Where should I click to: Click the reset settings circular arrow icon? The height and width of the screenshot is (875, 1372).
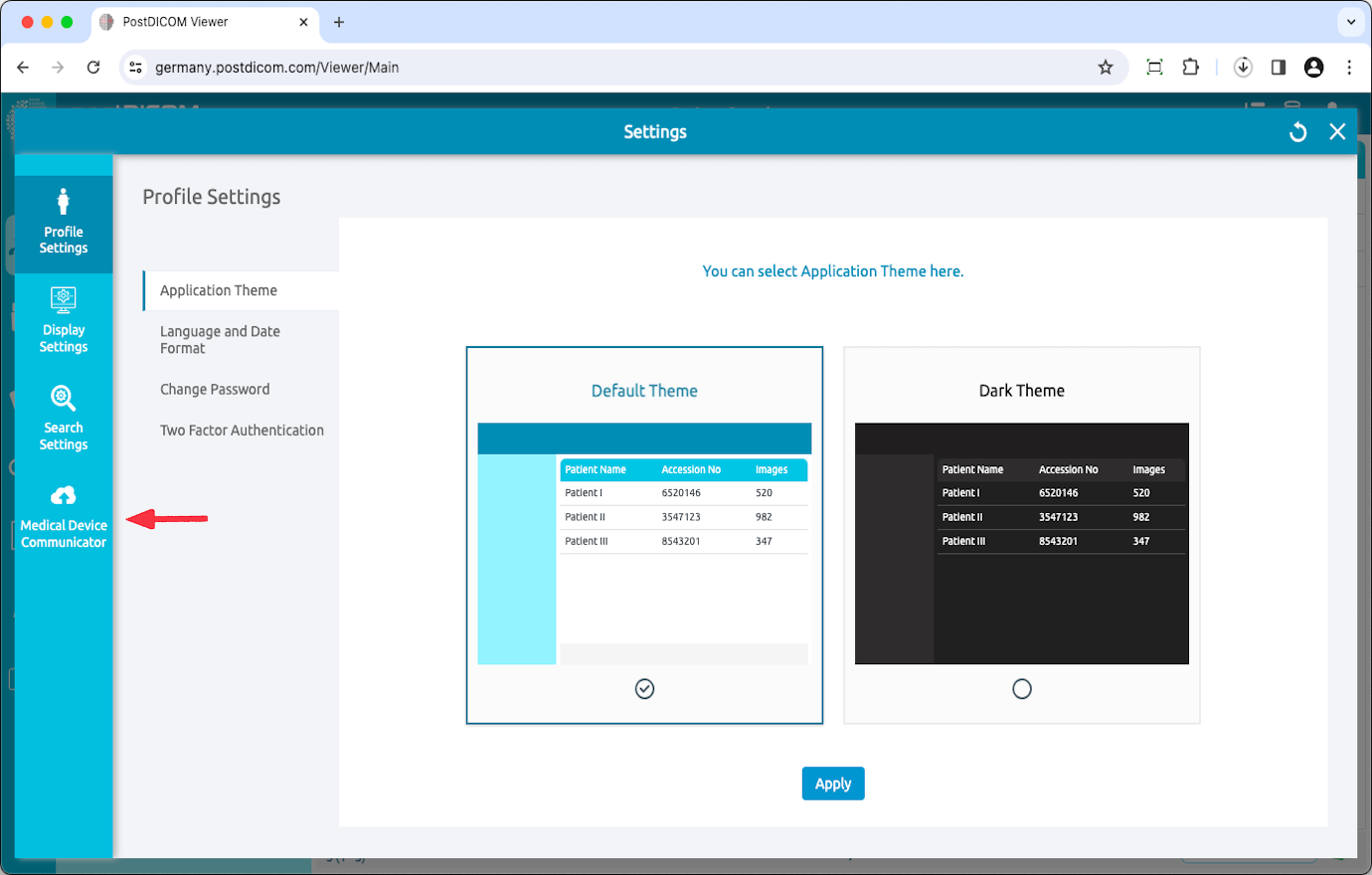(x=1297, y=131)
